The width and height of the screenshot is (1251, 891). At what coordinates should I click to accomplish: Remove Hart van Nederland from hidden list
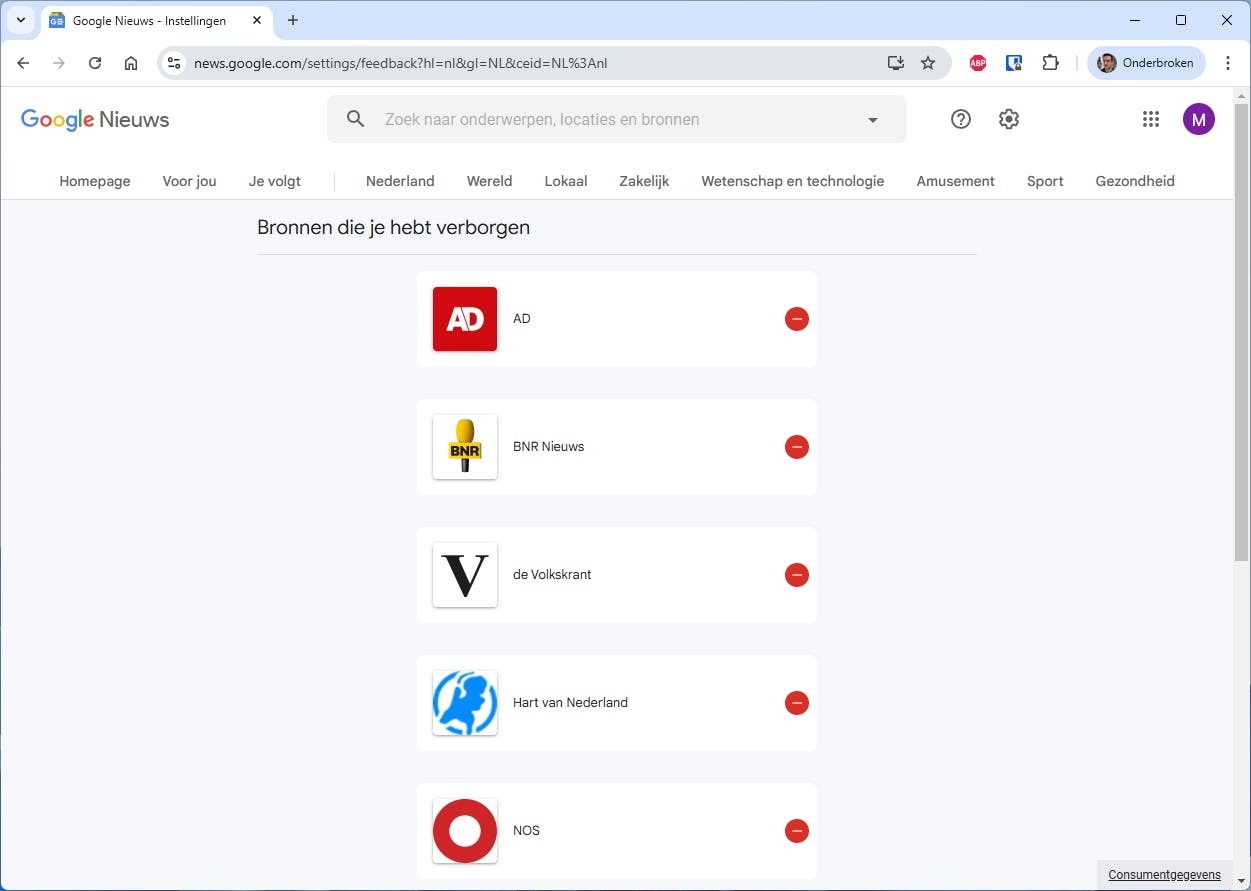(x=797, y=703)
